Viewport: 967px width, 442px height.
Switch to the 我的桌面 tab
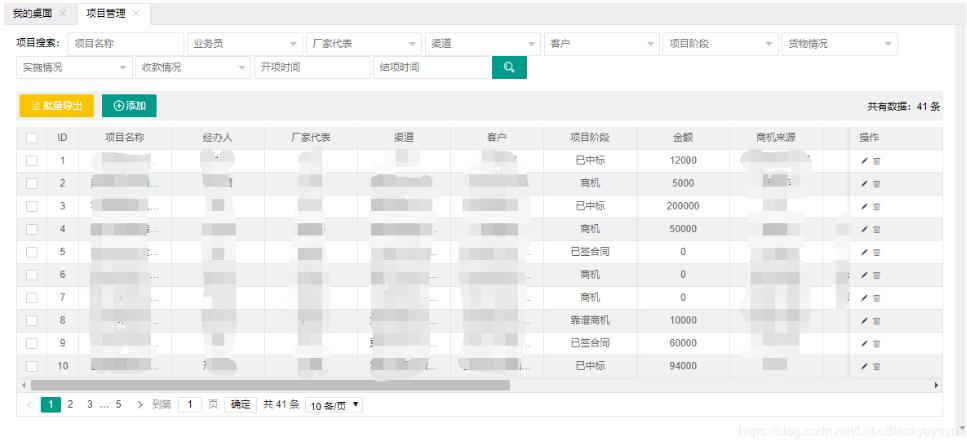[33, 13]
